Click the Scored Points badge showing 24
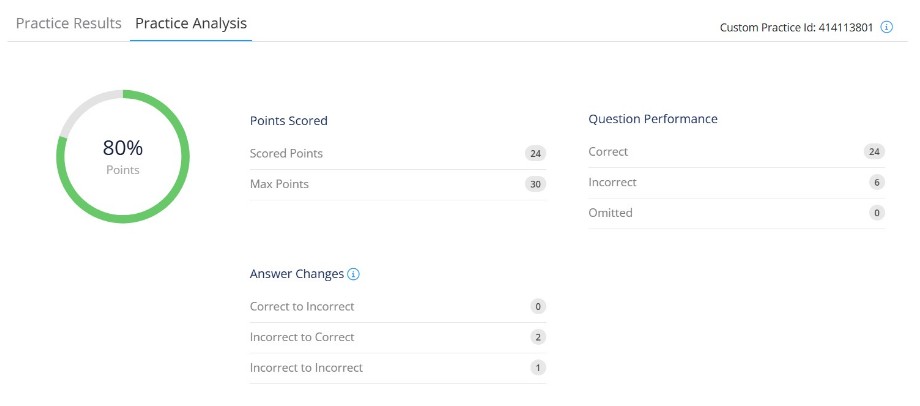 click(x=537, y=154)
